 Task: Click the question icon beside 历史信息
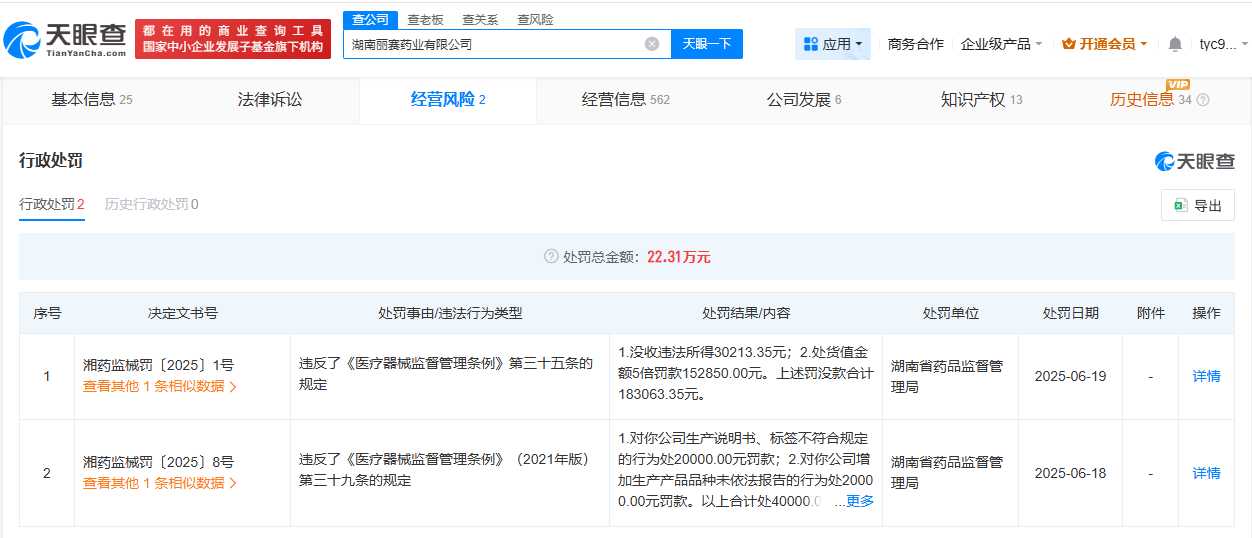pyautogui.click(x=1203, y=100)
